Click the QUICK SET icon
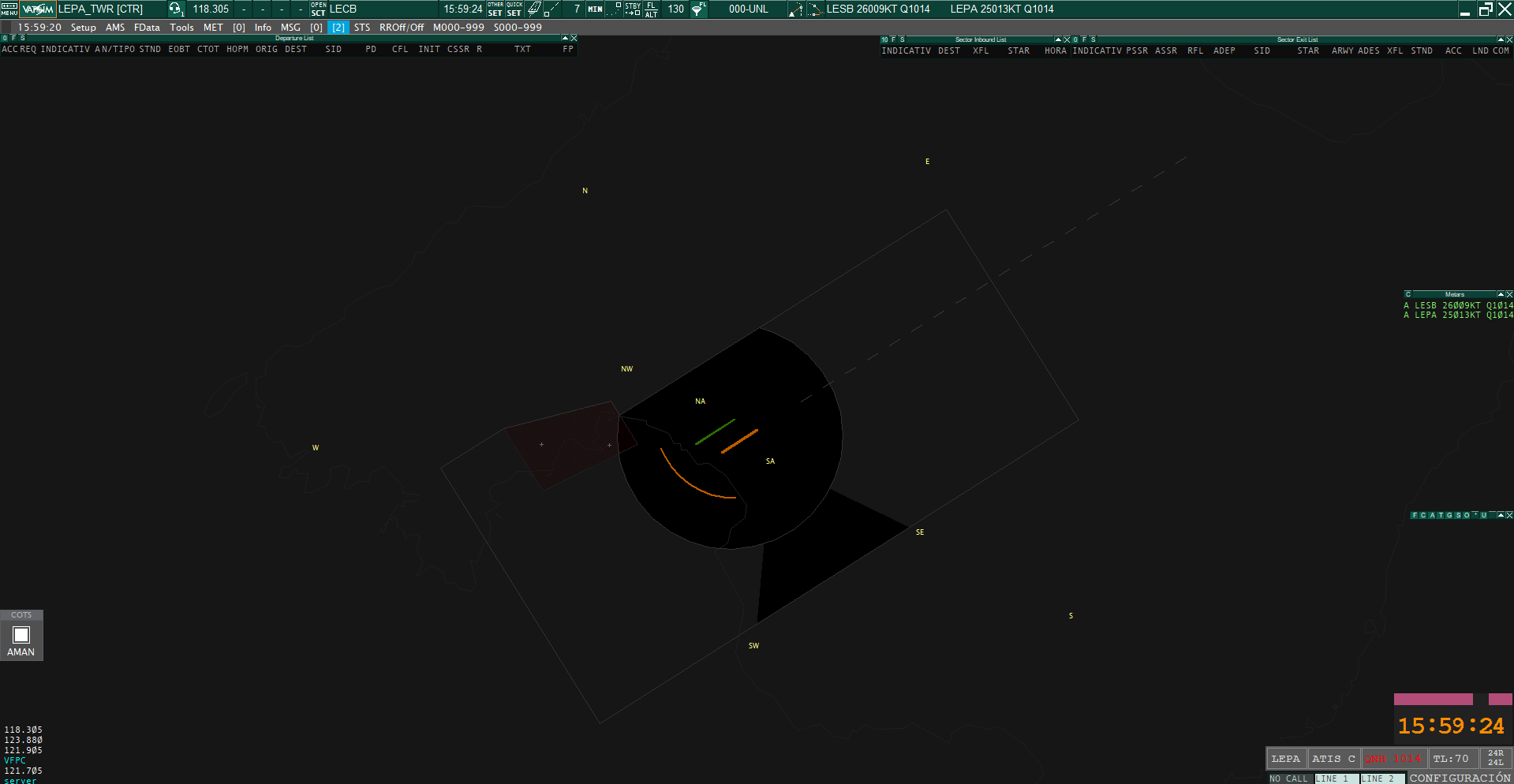The image size is (1514, 784). coord(514,9)
